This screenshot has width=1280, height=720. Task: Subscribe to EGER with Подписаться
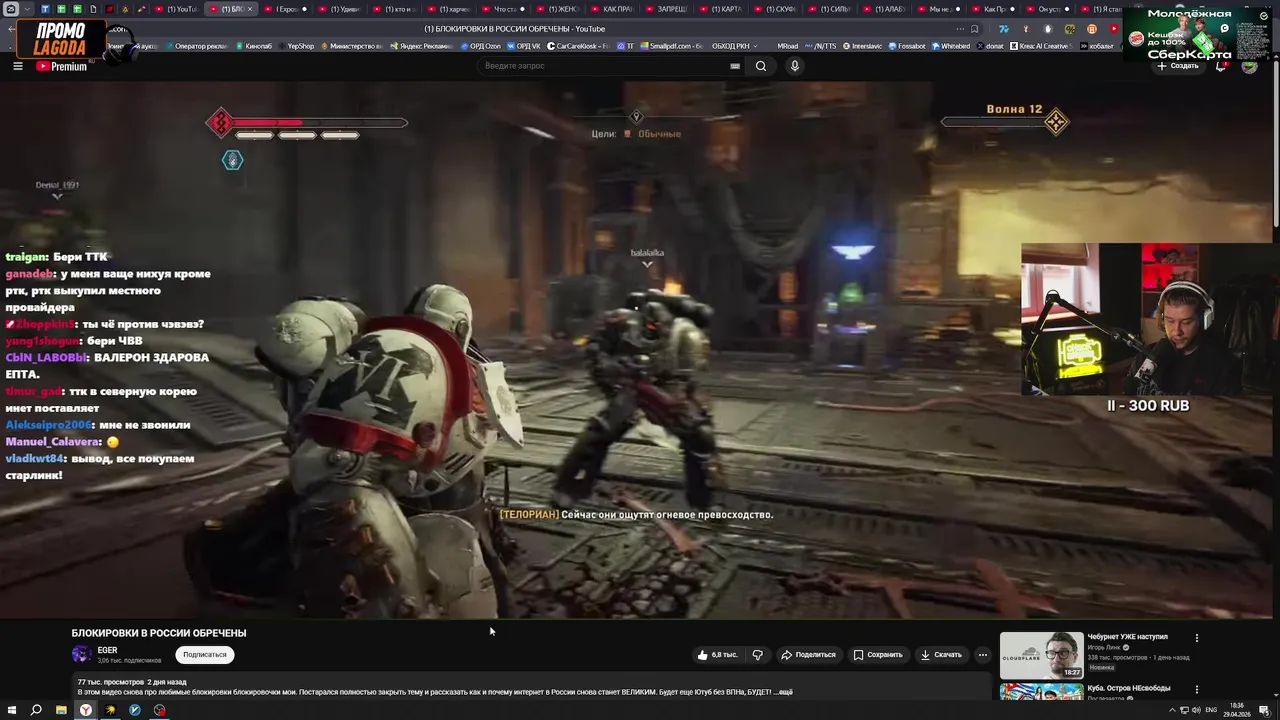[x=205, y=655]
